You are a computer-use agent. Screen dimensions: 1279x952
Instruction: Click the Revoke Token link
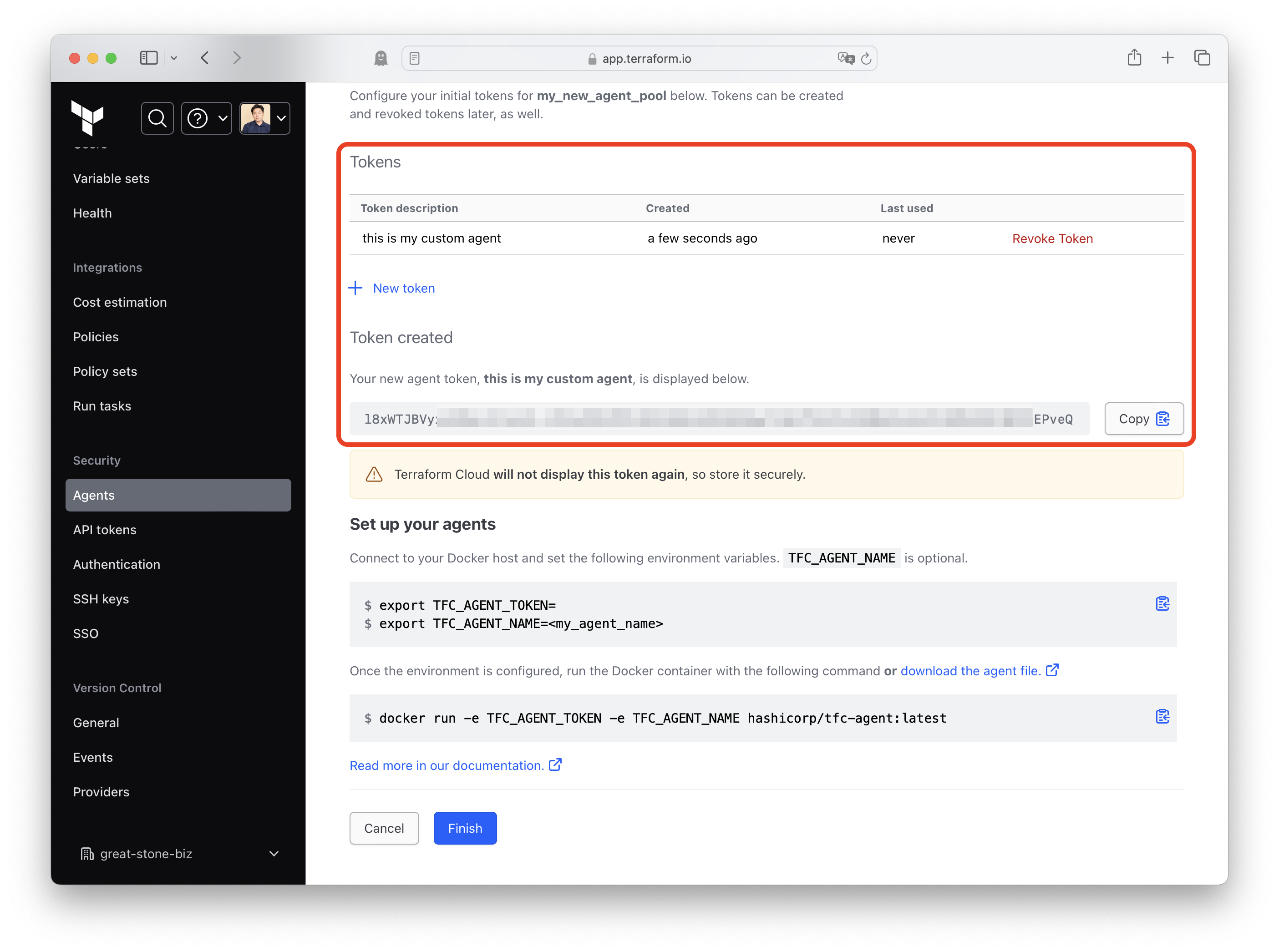[x=1052, y=238]
